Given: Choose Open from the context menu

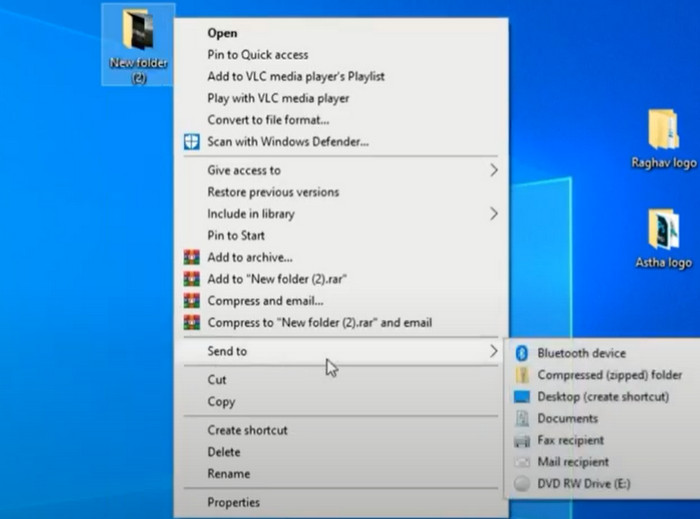Looking at the screenshot, I should [341, 33].
